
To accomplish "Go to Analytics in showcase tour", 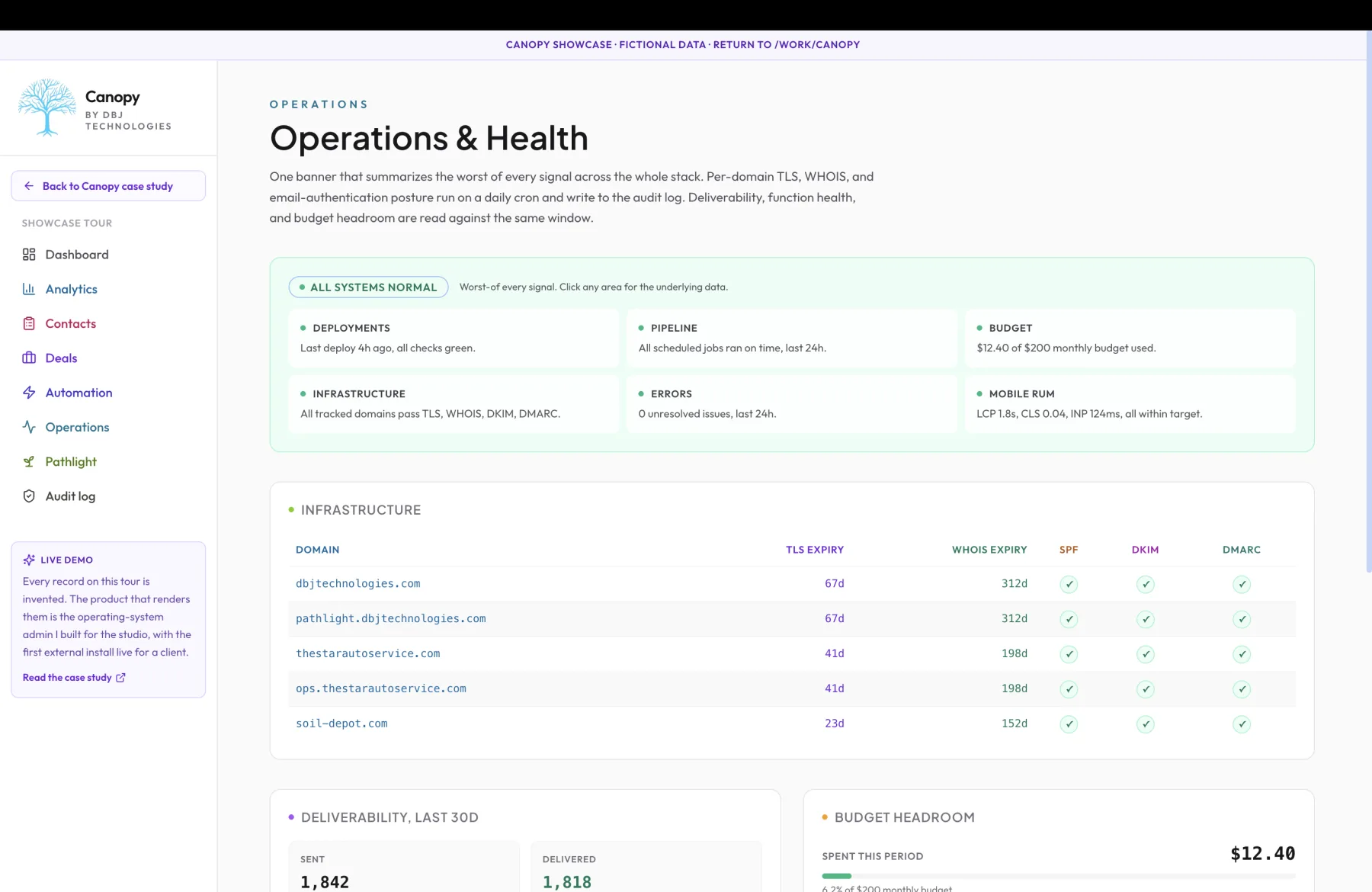I will [108, 289].
